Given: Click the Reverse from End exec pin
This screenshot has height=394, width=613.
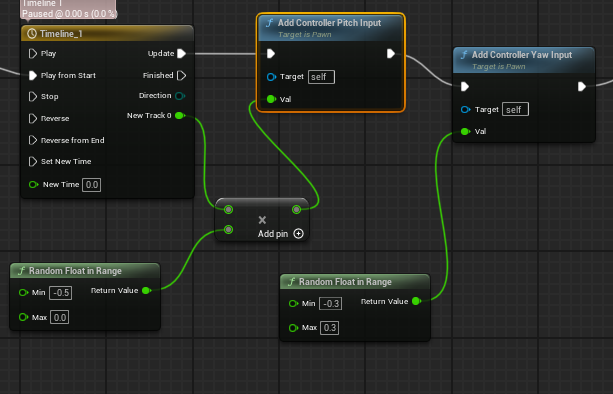Looking at the screenshot, I should (33, 140).
